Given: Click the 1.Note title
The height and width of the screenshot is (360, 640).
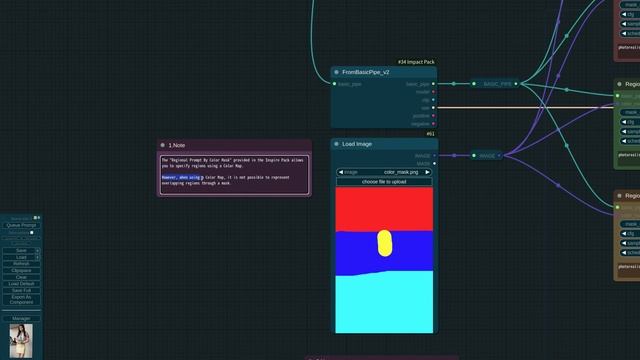Looking at the screenshot, I should [x=177, y=145].
